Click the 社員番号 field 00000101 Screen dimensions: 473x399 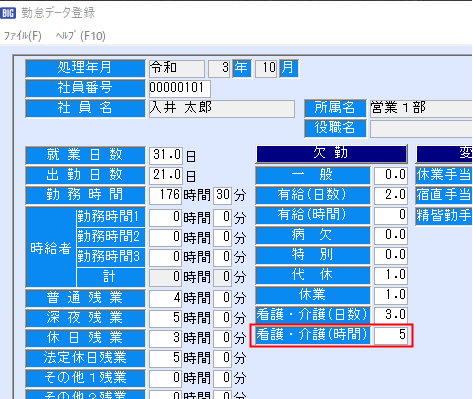coord(180,89)
